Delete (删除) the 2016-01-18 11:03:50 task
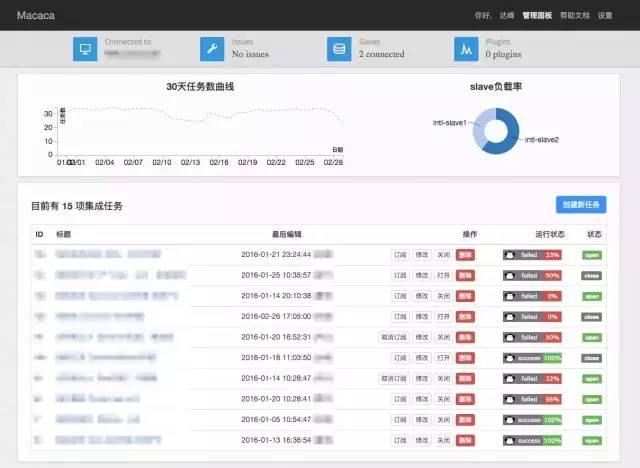The height and width of the screenshot is (468, 640). click(x=465, y=358)
